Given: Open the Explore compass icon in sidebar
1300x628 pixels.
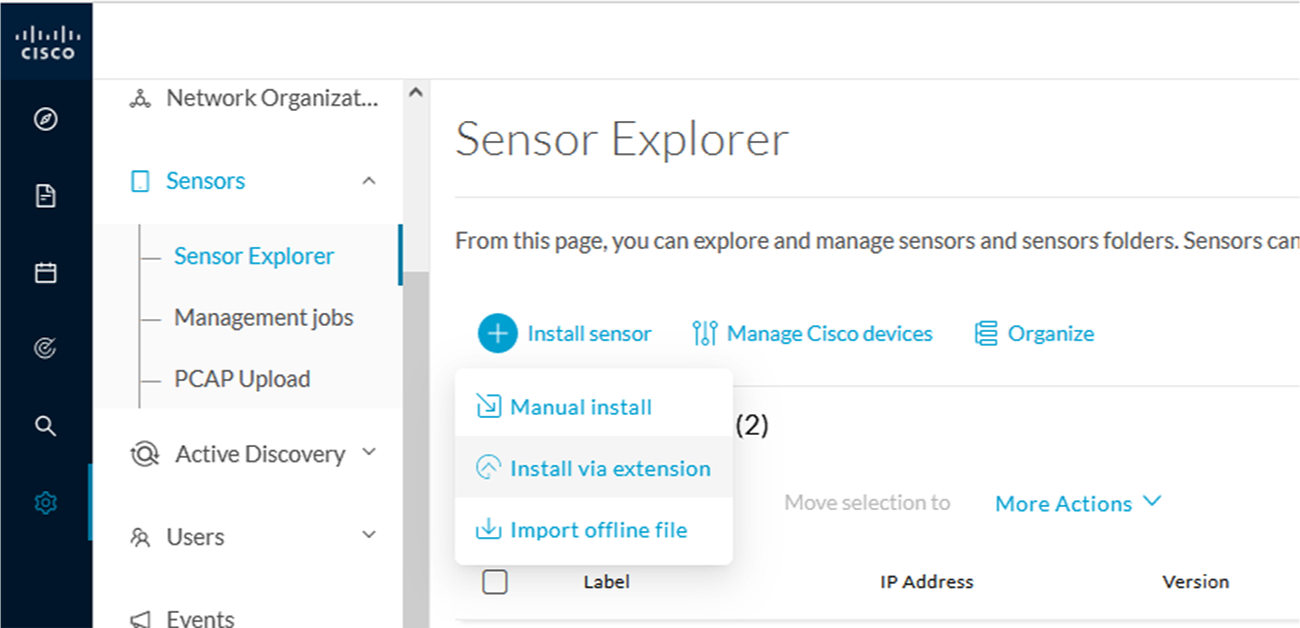Looking at the screenshot, I should point(46,119).
